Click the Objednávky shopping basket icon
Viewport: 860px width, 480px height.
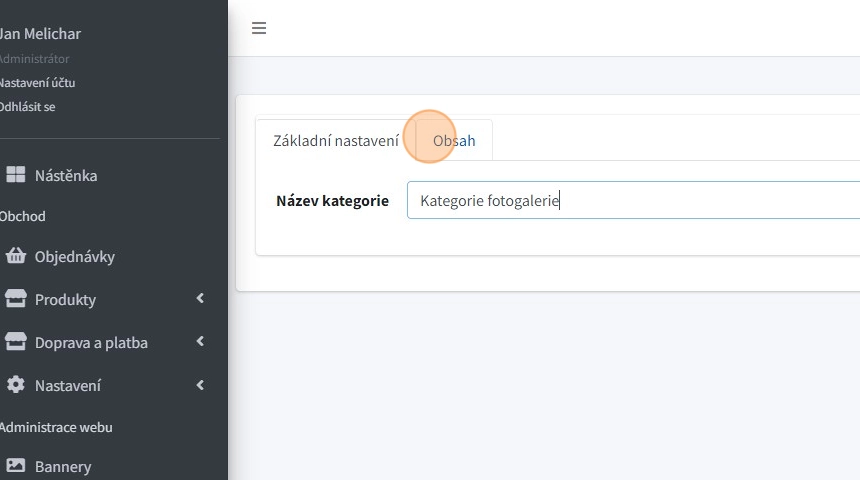(x=16, y=256)
